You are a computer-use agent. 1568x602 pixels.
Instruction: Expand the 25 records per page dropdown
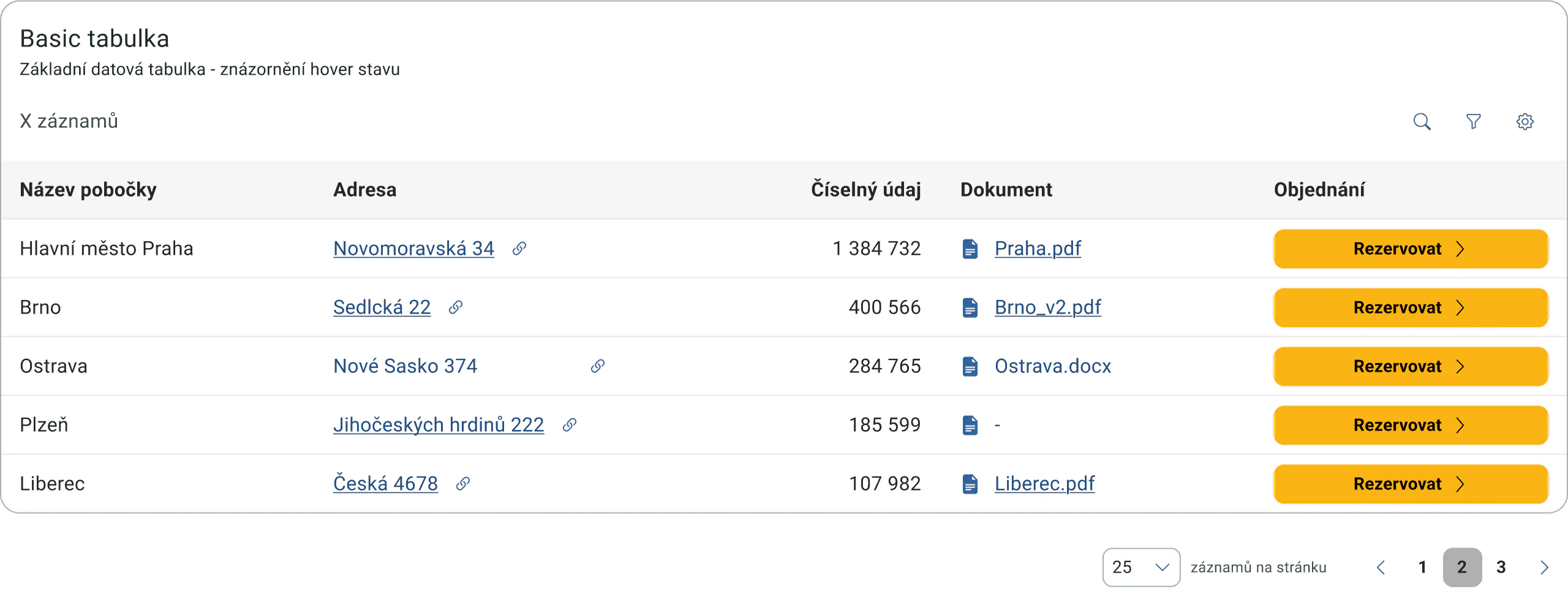click(x=1141, y=567)
